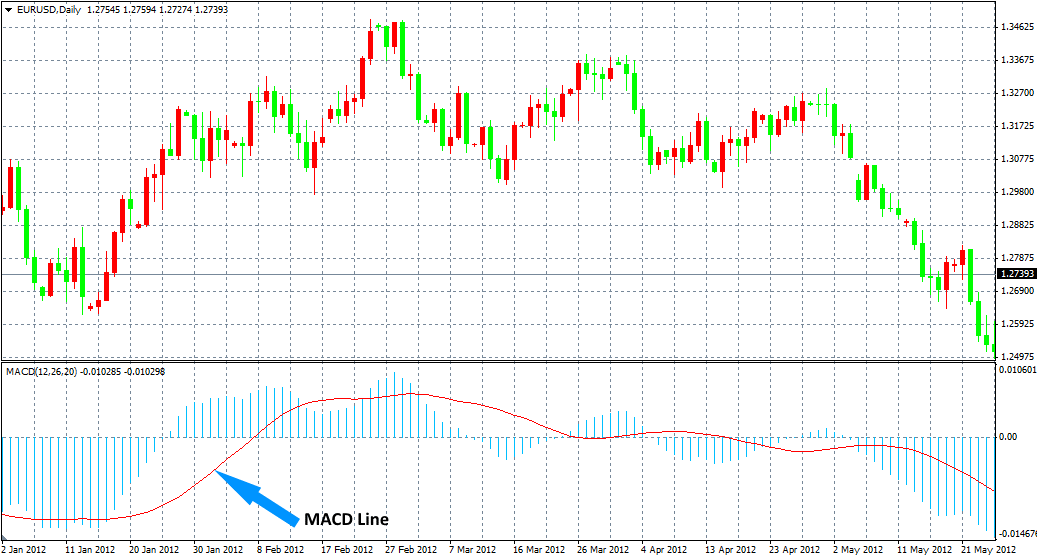Click the 27 Feb 2012 date label
The height and width of the screenshot is (558, 1037).
click(x=411, y=550)
